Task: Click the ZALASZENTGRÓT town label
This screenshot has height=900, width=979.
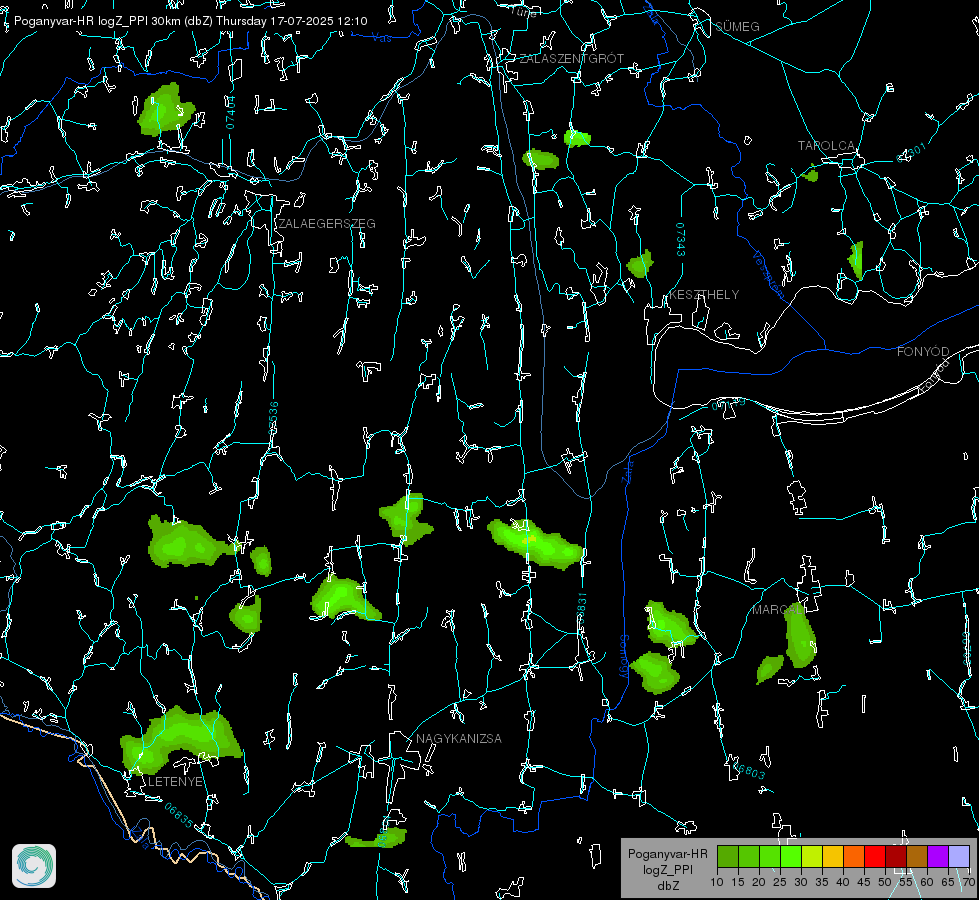Action: tap(572, 59)
